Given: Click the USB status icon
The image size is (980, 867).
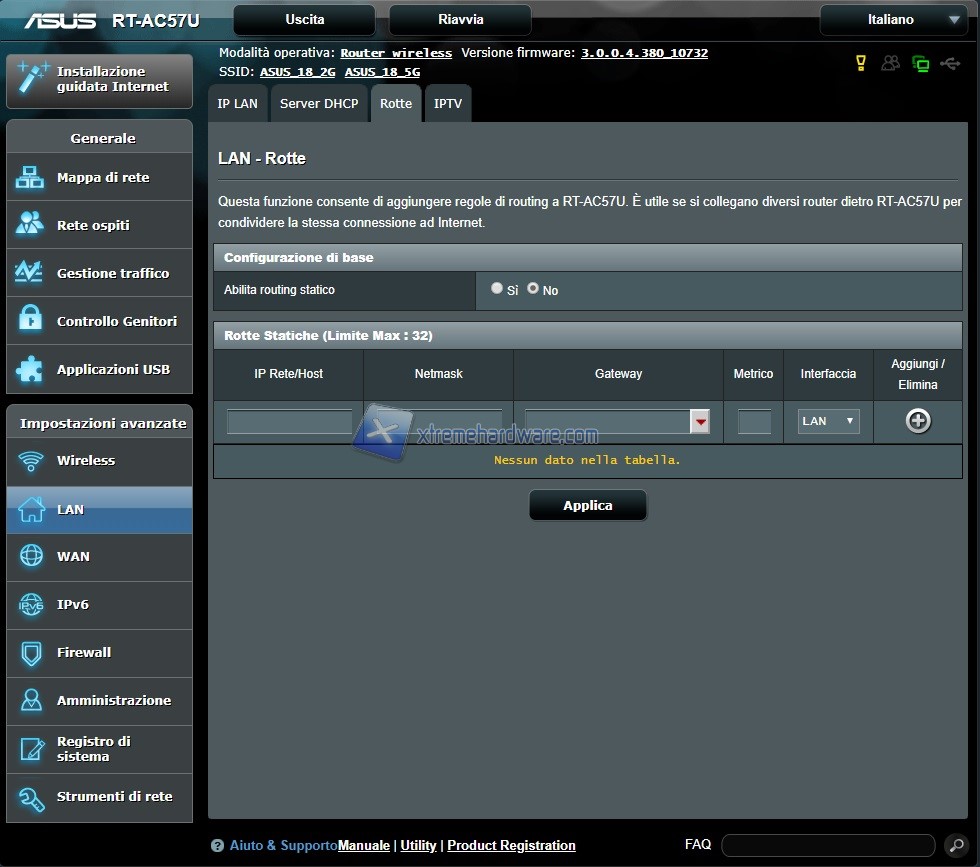Looking at the screenshot, I should pos(950,64).
